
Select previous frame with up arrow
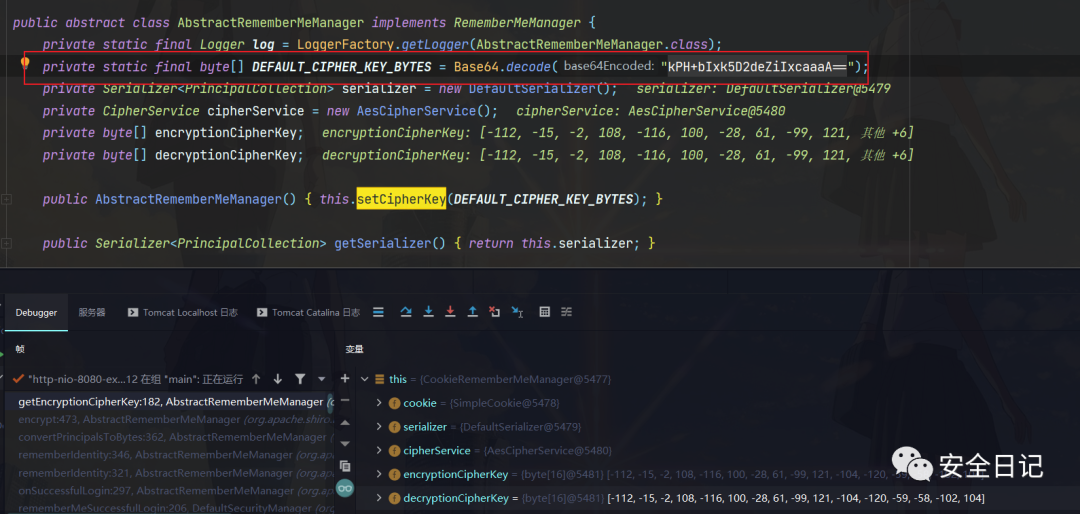pos(256,379)
